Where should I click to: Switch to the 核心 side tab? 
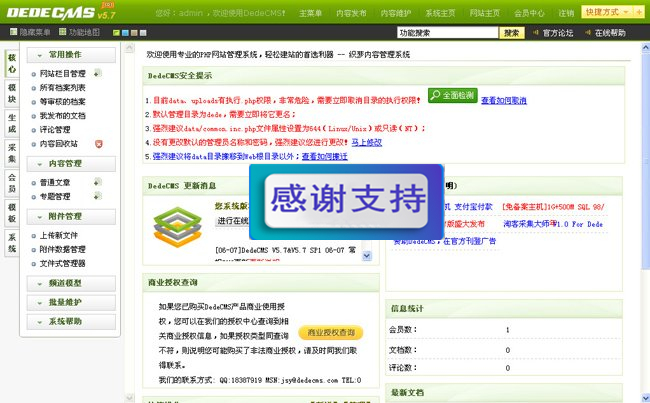[12, 63]
